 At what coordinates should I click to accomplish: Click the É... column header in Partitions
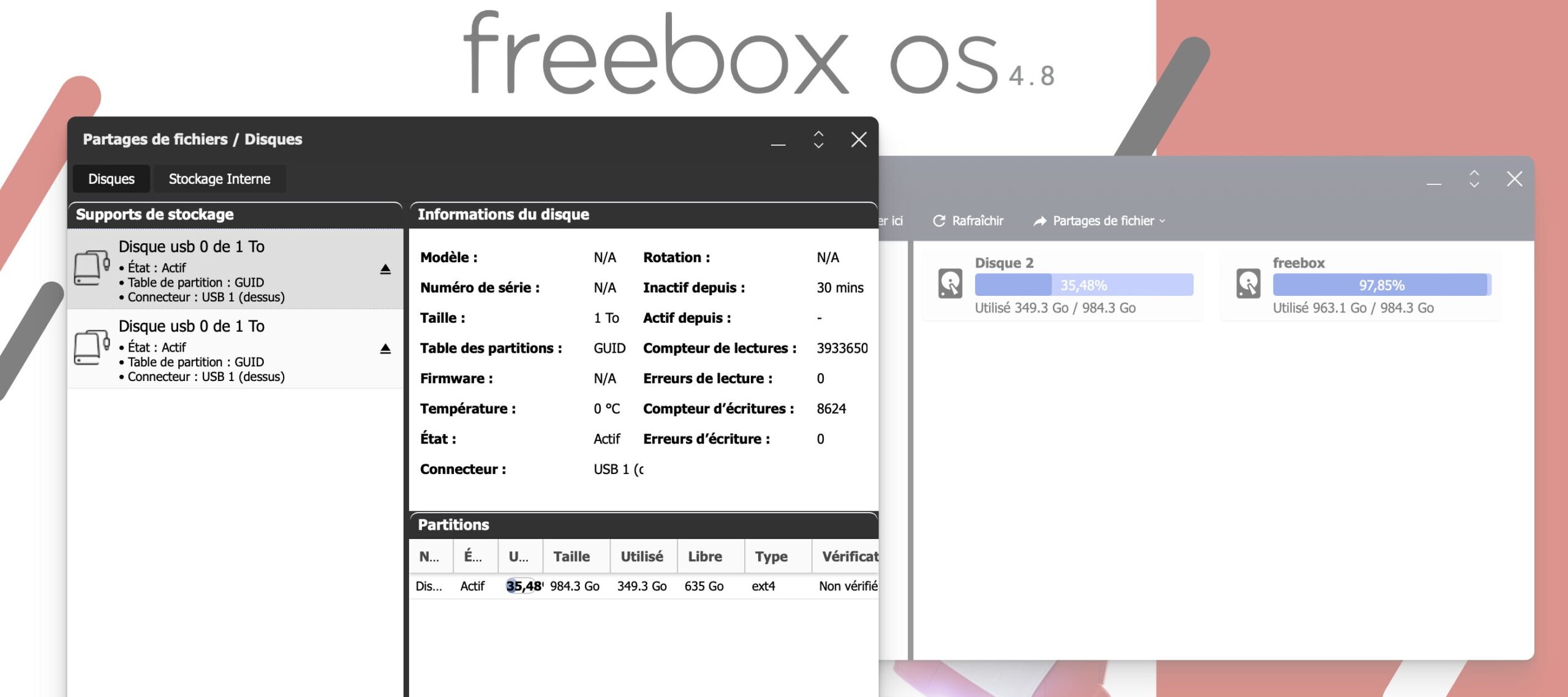coord(475,556)
